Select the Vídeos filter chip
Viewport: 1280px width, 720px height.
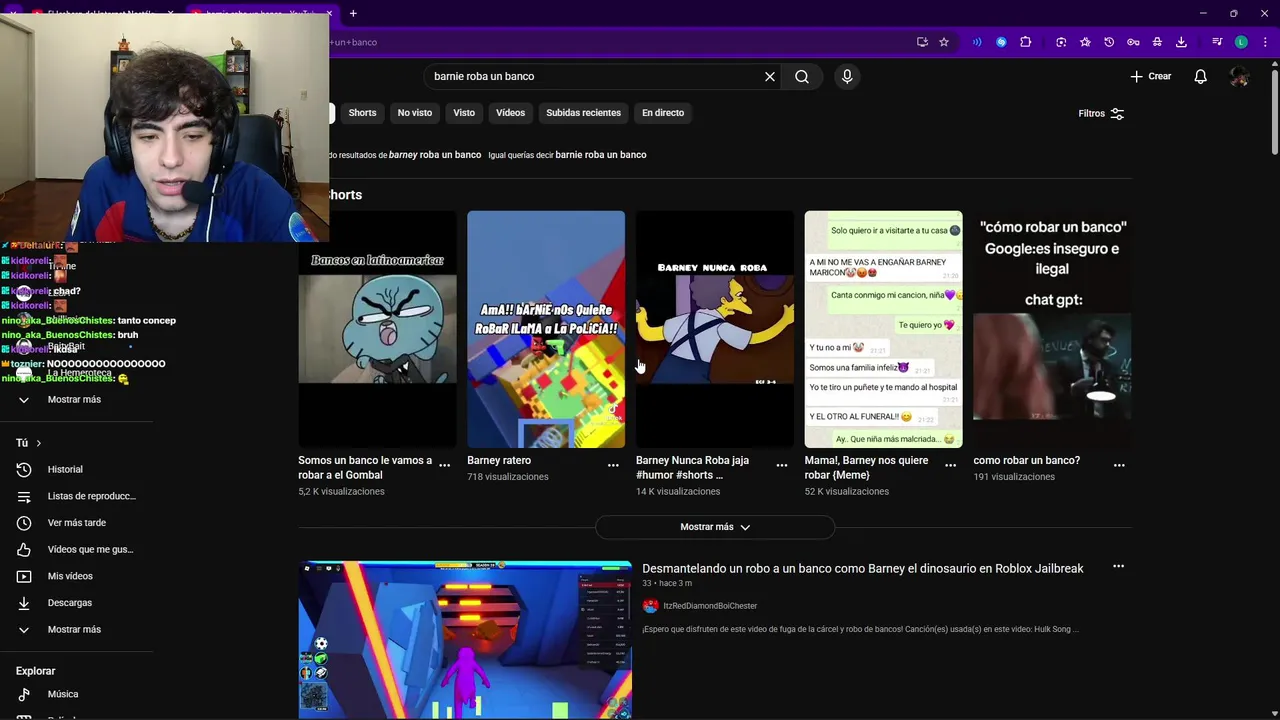click(510, 113)
